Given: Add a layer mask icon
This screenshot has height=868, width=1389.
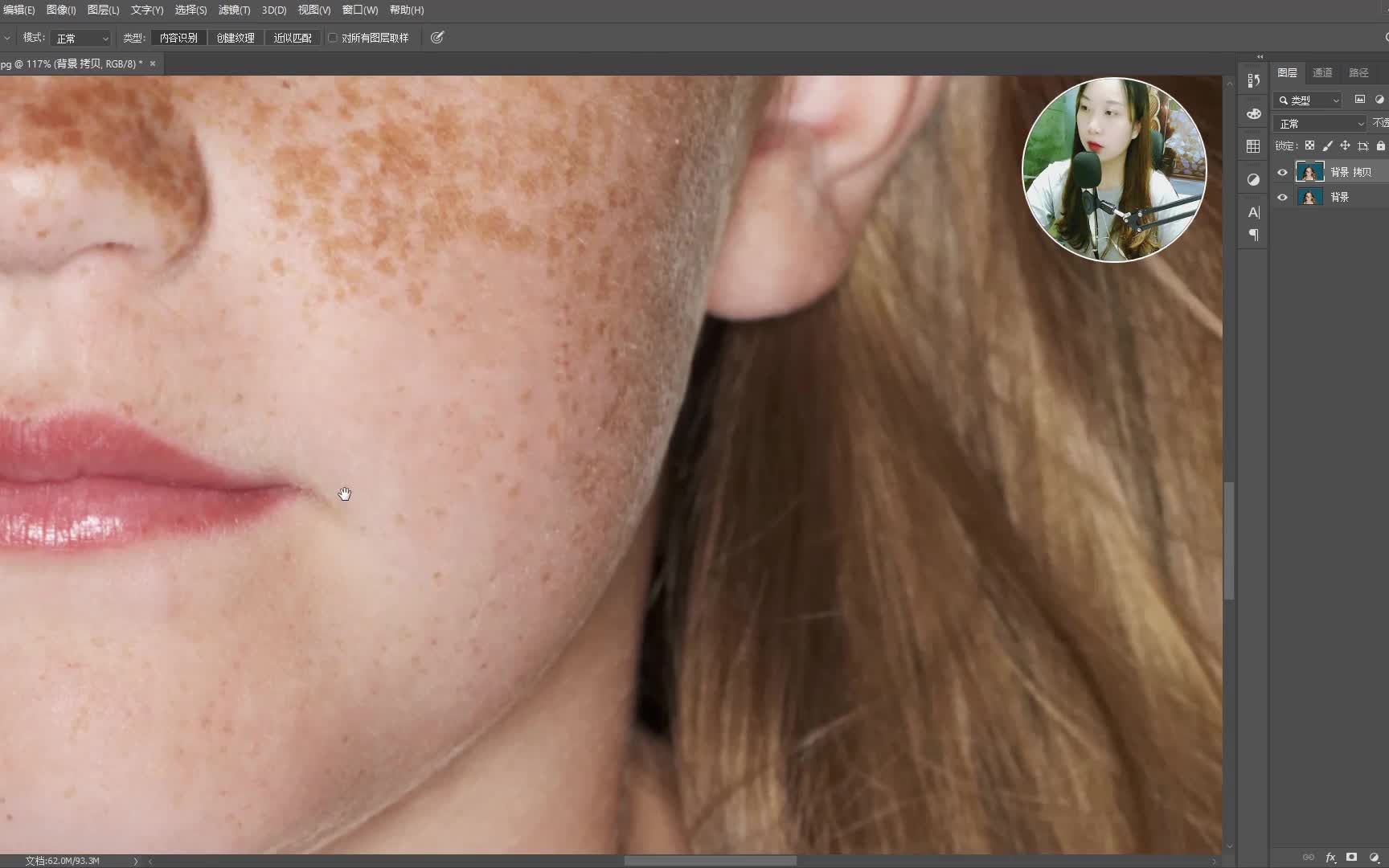Looking at the screenshot, I should [1352, 858].
